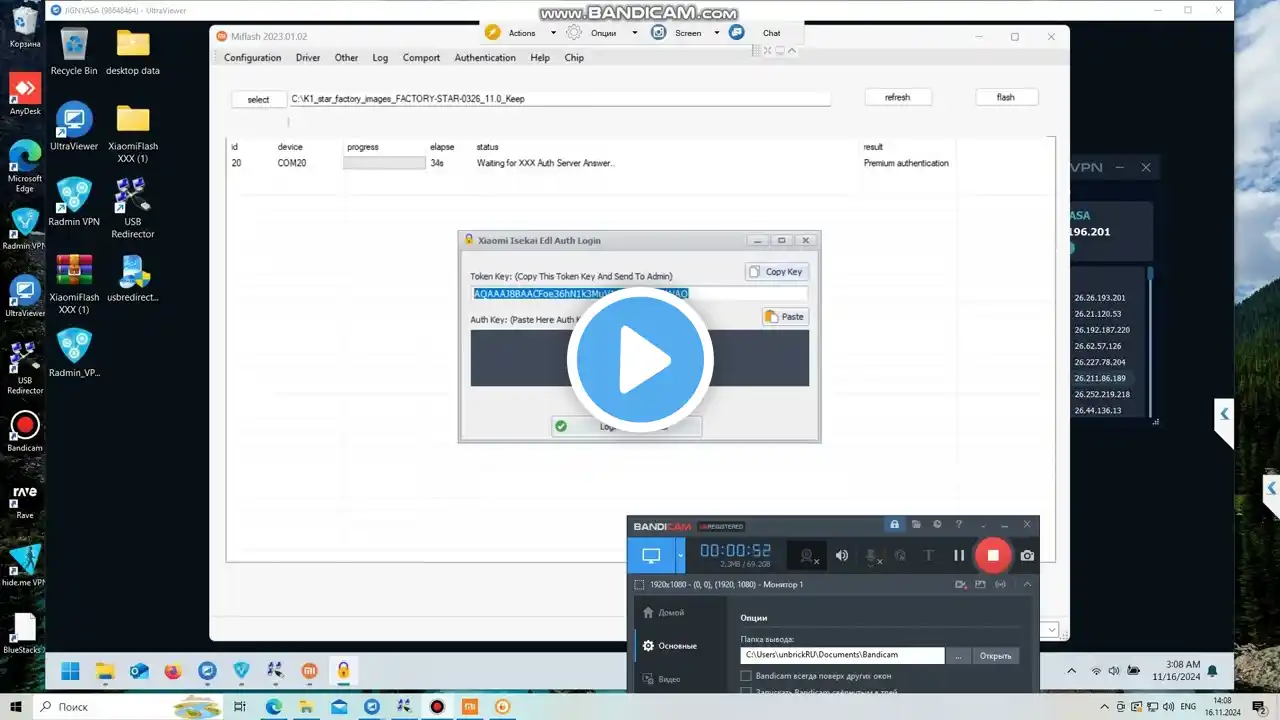Select Bandicam screen recording mode monitor button

(651, 555)
